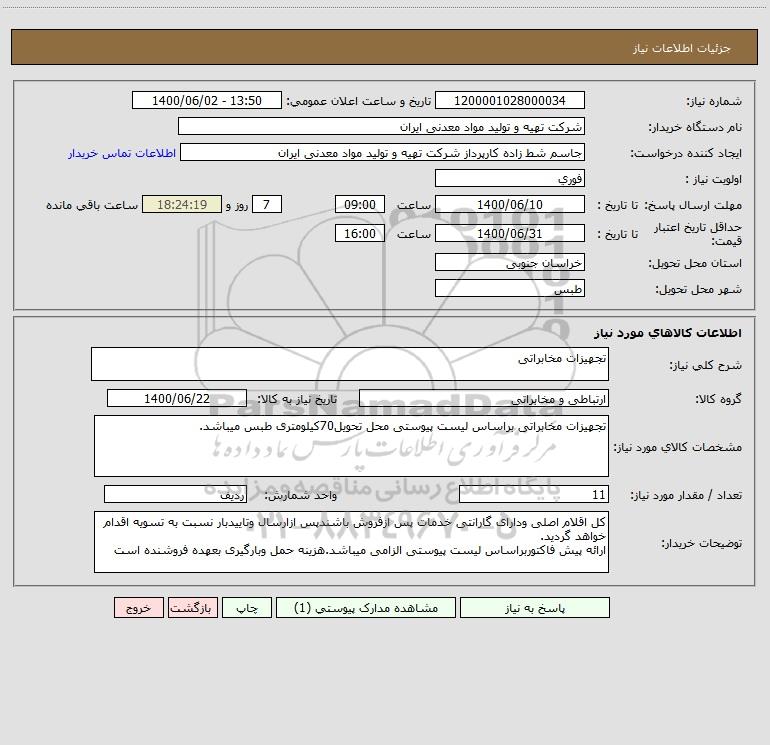Click the header جزئیات اطلاعات نیاز
The height and width of the screenshot is (745, 770).
coord(682,48)
